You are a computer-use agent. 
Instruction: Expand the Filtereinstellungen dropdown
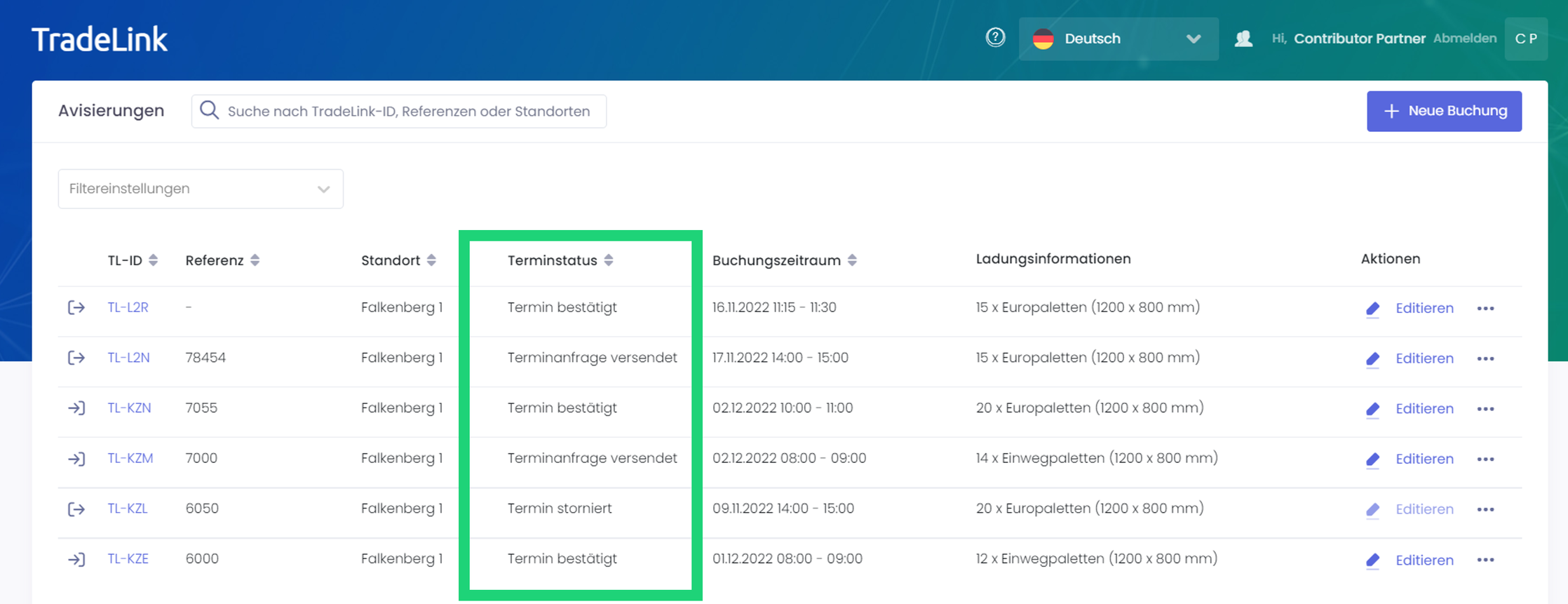pyautogui.click(x=201, y=189)
